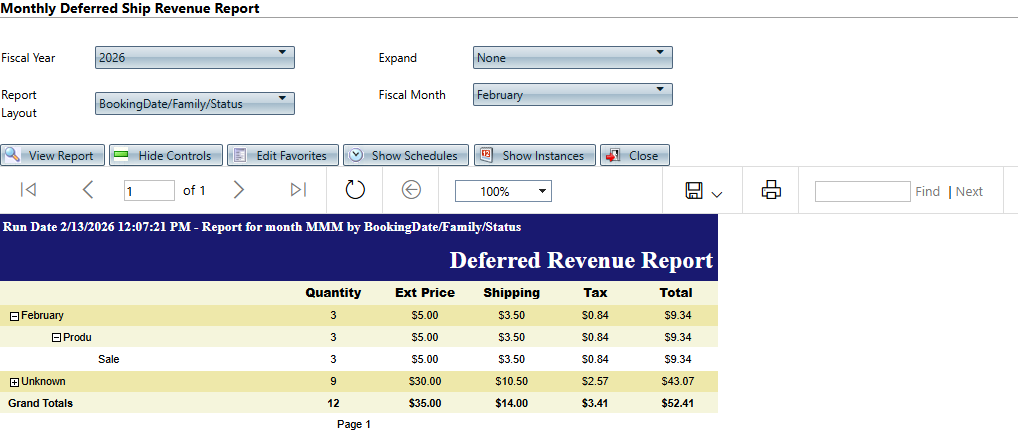Screen dimensions: 1018x437
Task: Expand the Unknown row group
Action: [14, 382]
